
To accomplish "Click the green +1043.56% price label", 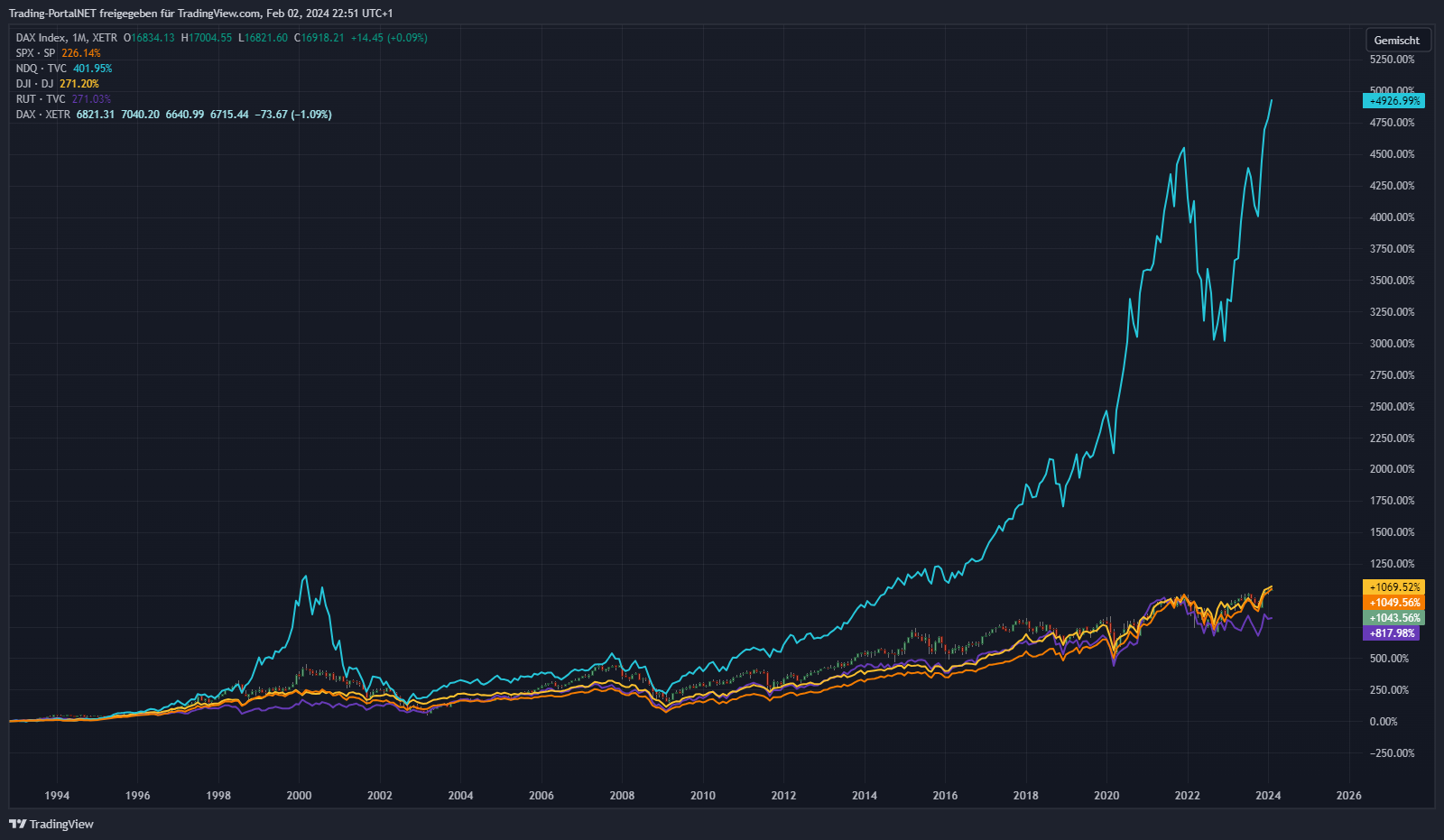I will pyautogui.click(x=1393, y=618).
